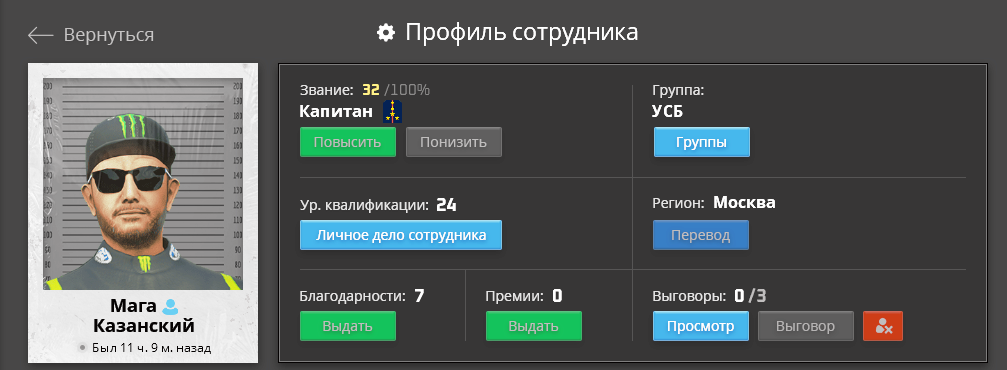Click the online status dot
The width and height of the screenshot is (1007, 370).
[82, 348]
